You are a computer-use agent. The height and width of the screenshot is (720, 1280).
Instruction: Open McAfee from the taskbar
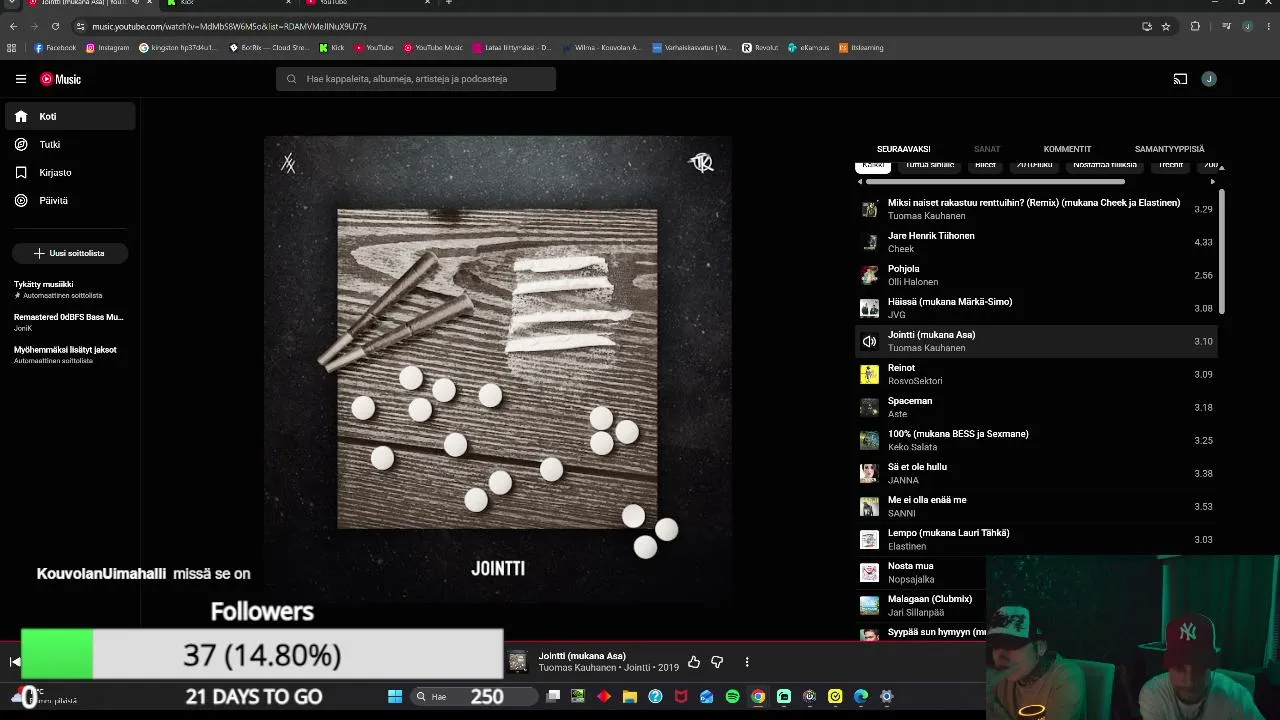pyautogui.click(x=681, y=696)
